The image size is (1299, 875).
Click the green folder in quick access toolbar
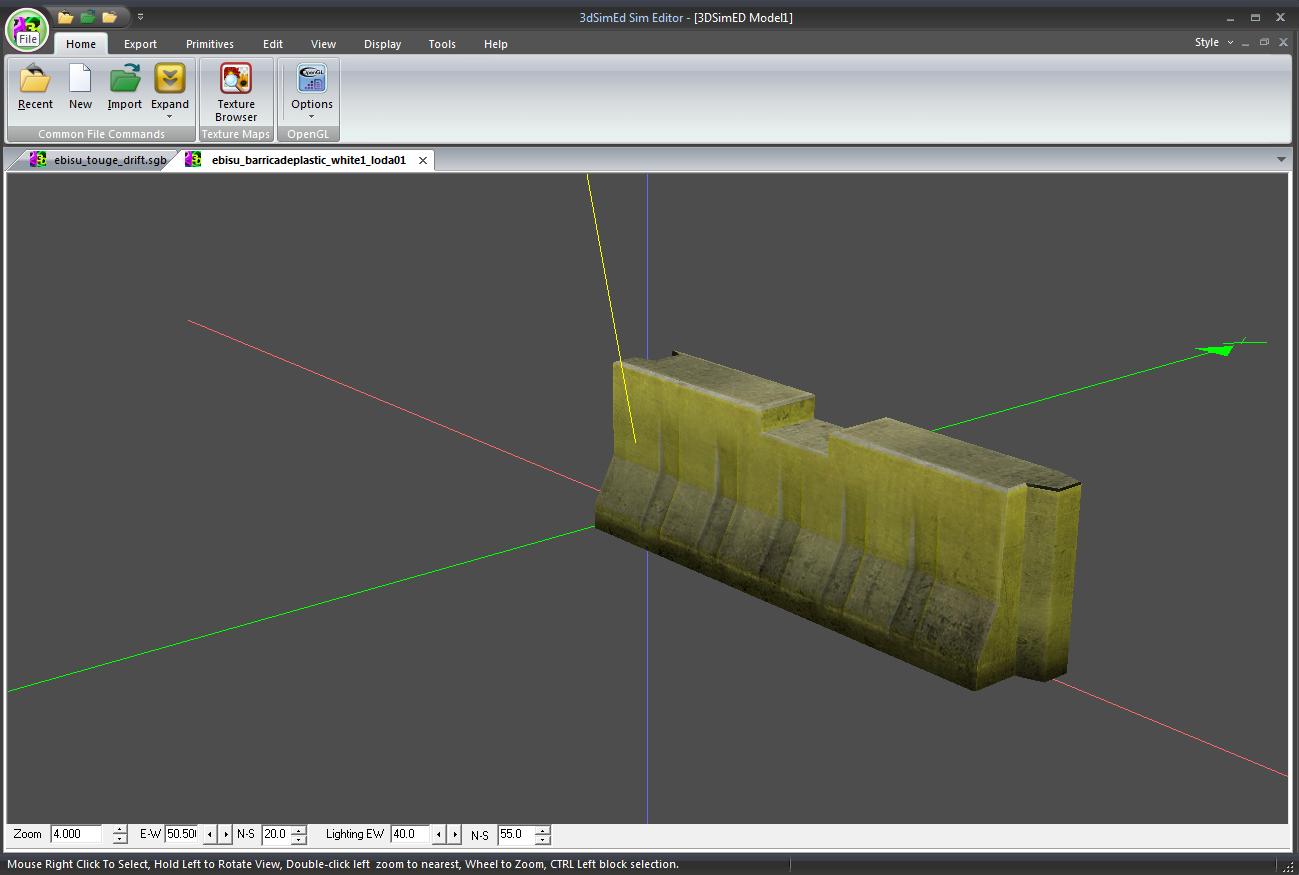point(88,17)
